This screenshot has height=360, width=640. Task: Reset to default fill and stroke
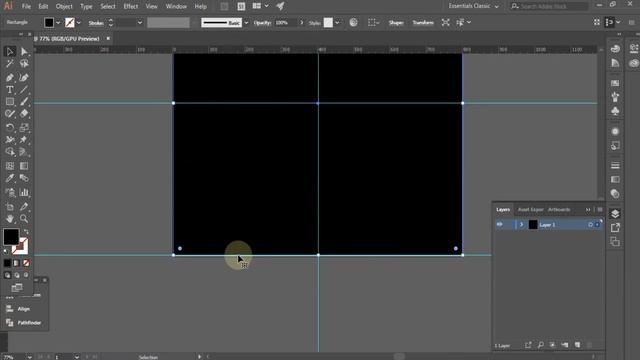pos(5,251)
